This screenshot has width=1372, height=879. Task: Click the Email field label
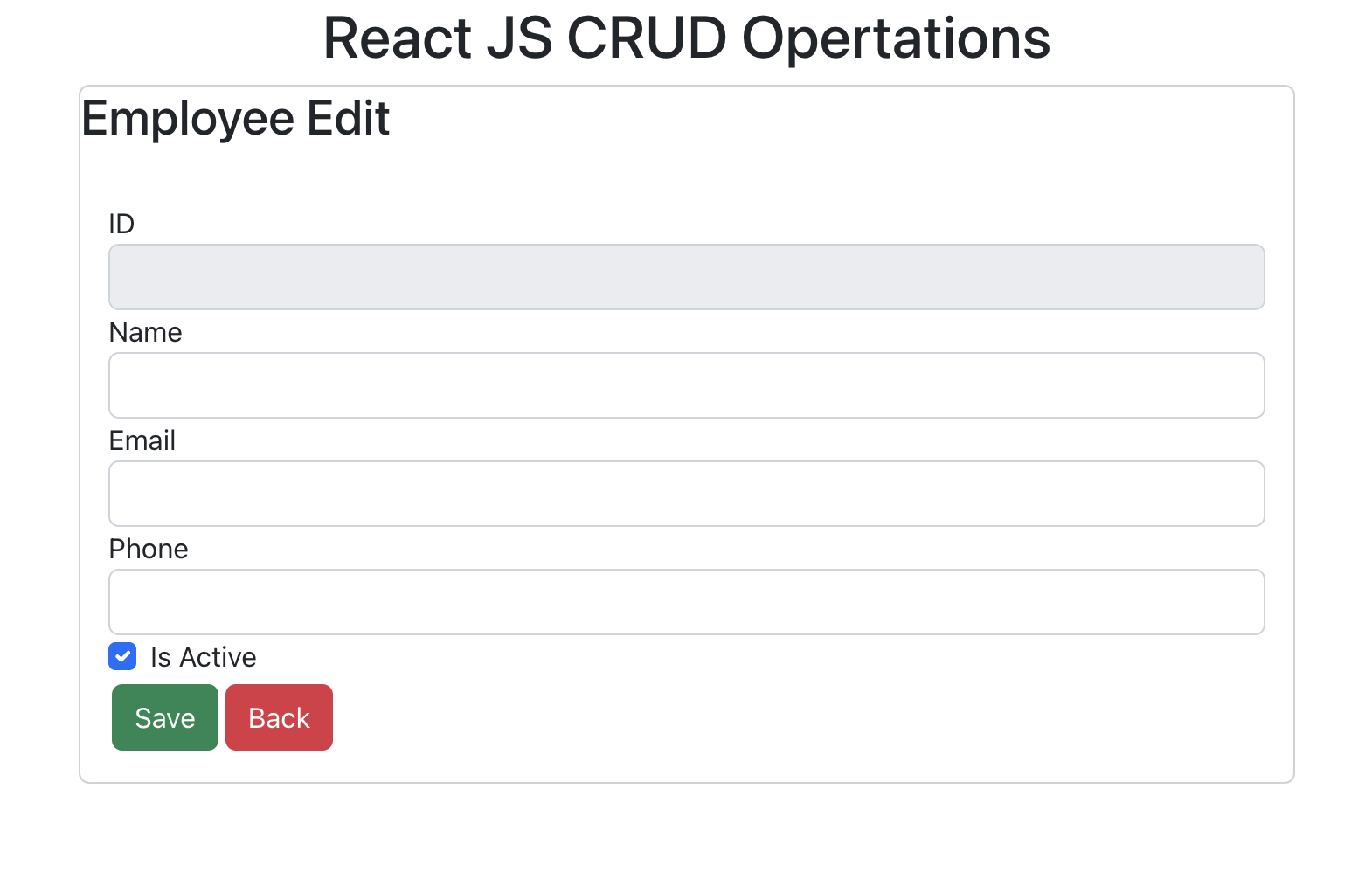[x=142, y=440]
